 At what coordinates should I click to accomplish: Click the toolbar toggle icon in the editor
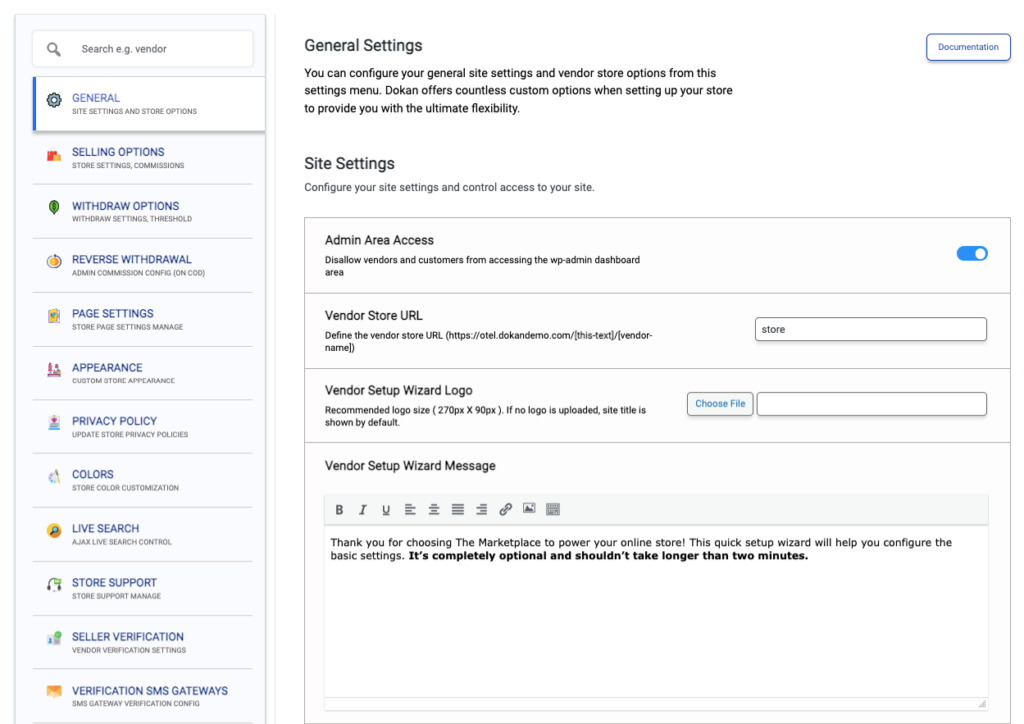(x=553, y=509)
